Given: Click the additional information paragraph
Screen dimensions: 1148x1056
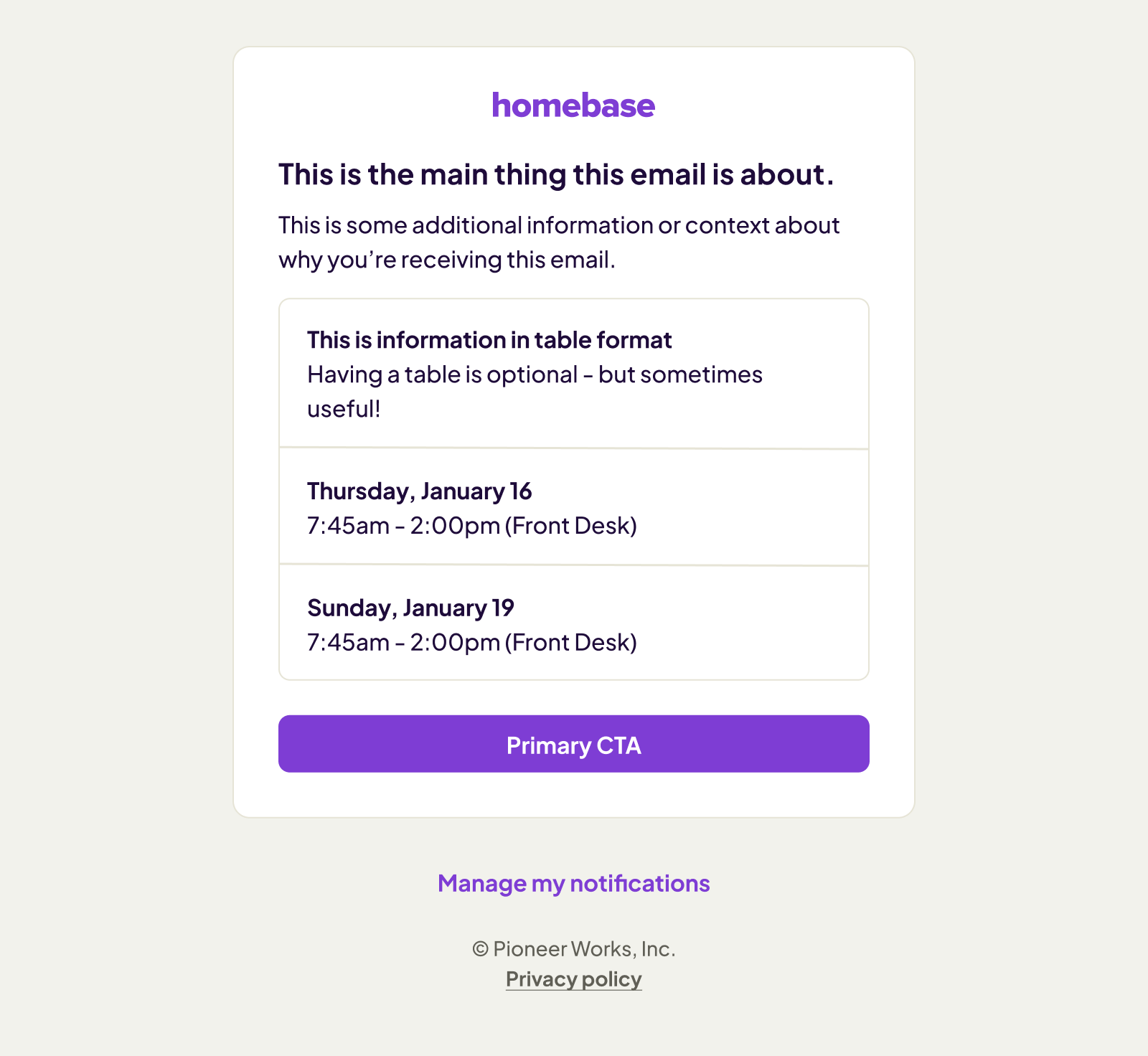Looking at the screenshot, I should [558, 225].
